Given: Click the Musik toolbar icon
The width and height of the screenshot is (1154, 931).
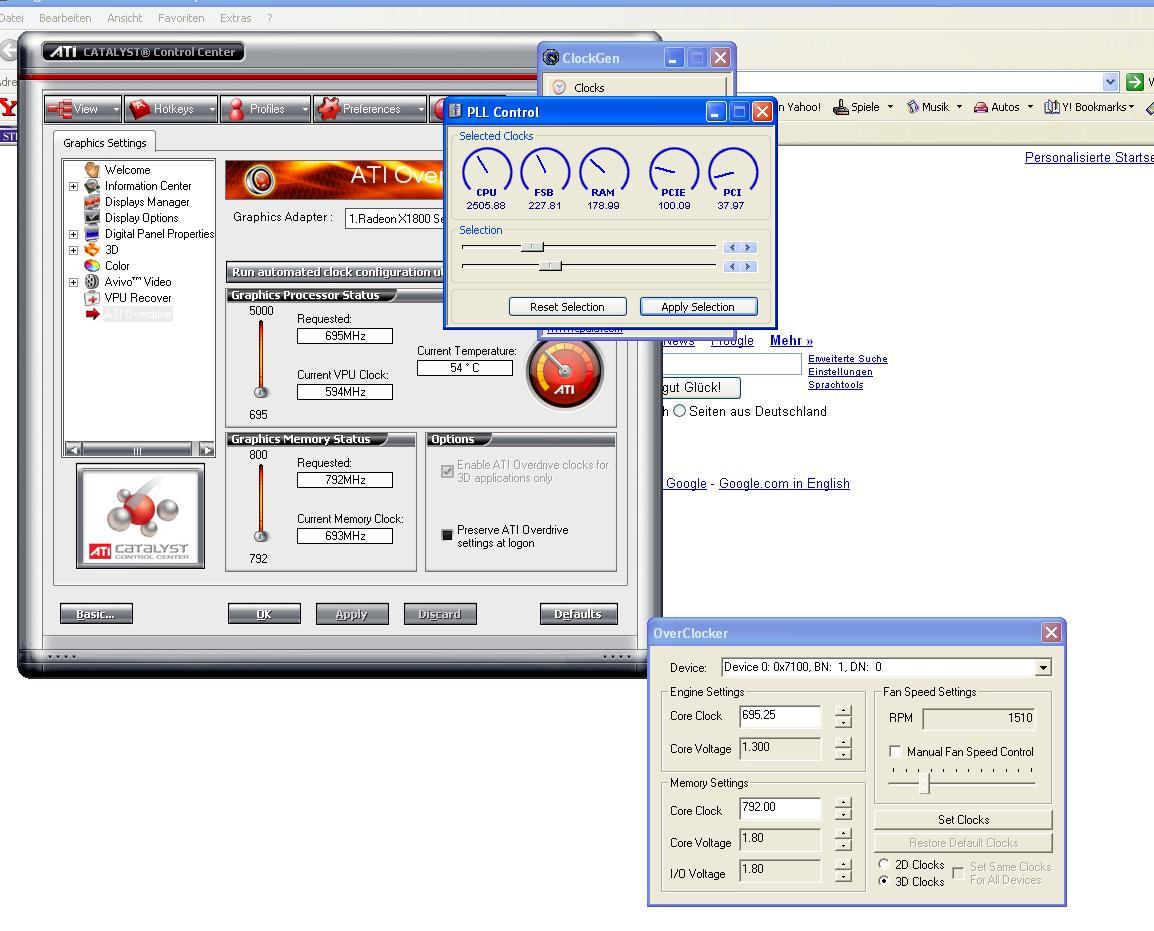Looking at the screenshot, I should point(913,107).
